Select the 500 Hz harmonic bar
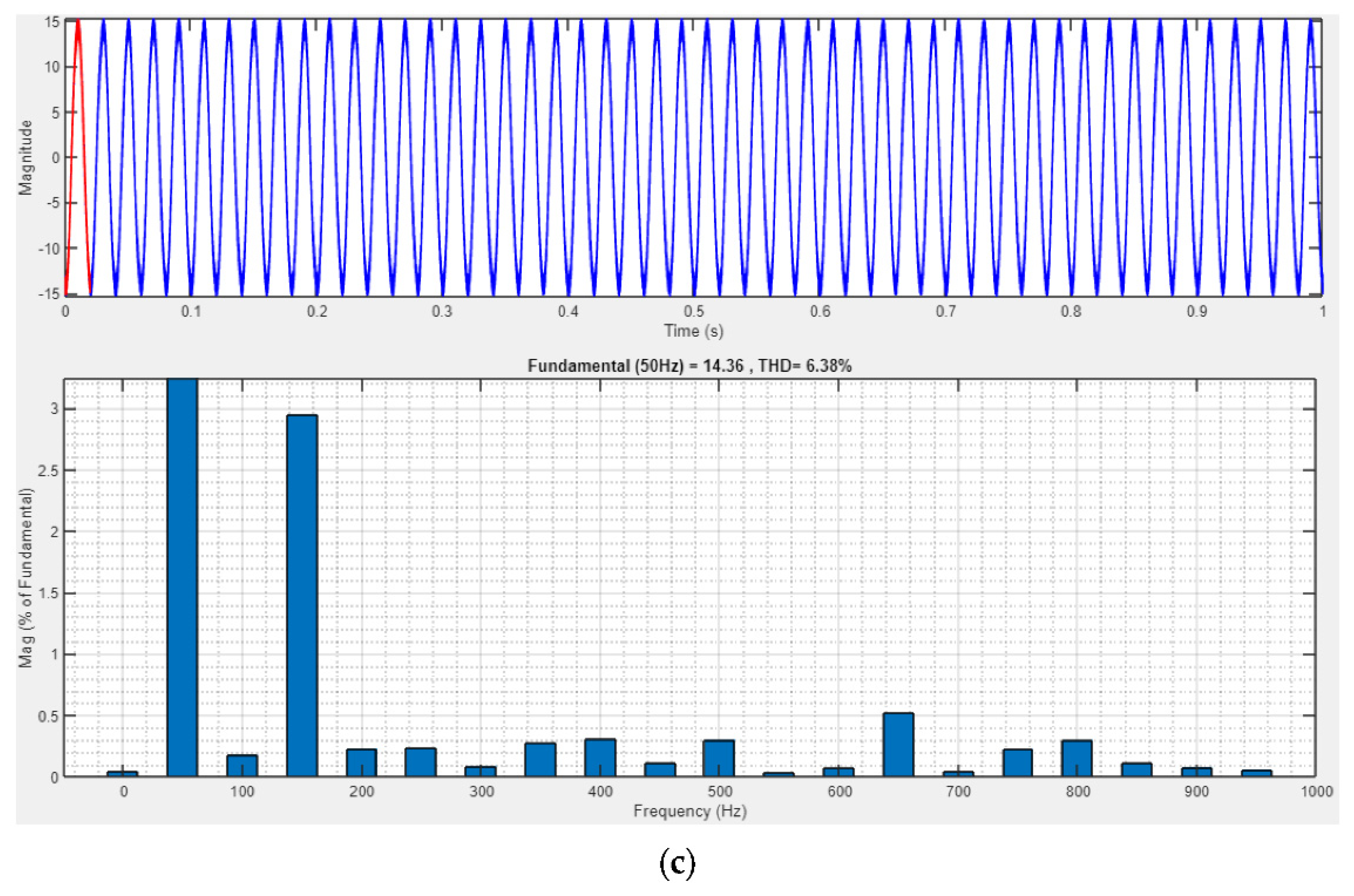 pyautogui.click(x=719, y=758)
